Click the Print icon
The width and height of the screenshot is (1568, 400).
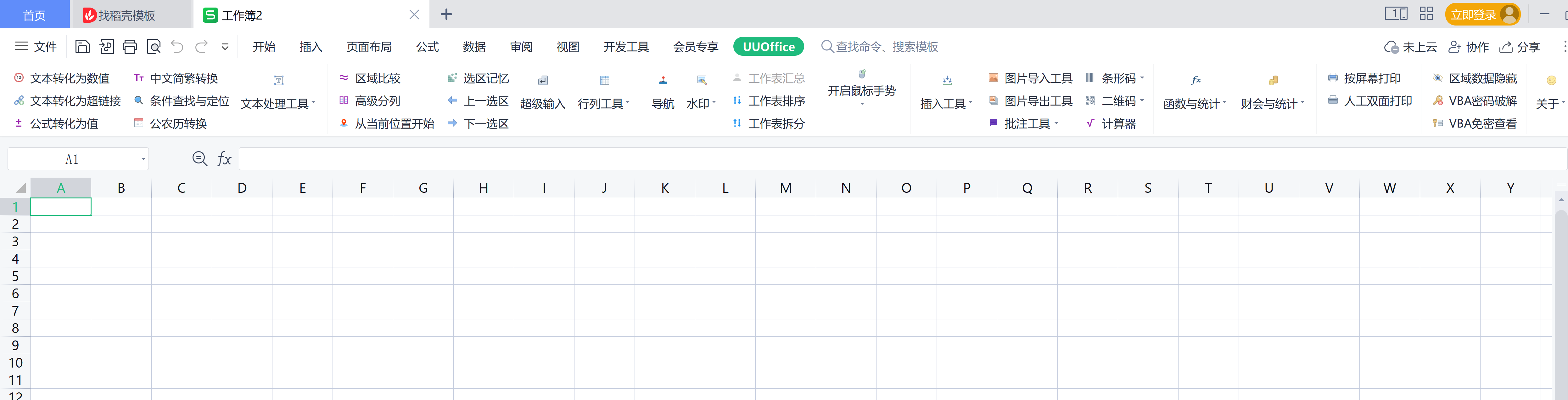130,47
